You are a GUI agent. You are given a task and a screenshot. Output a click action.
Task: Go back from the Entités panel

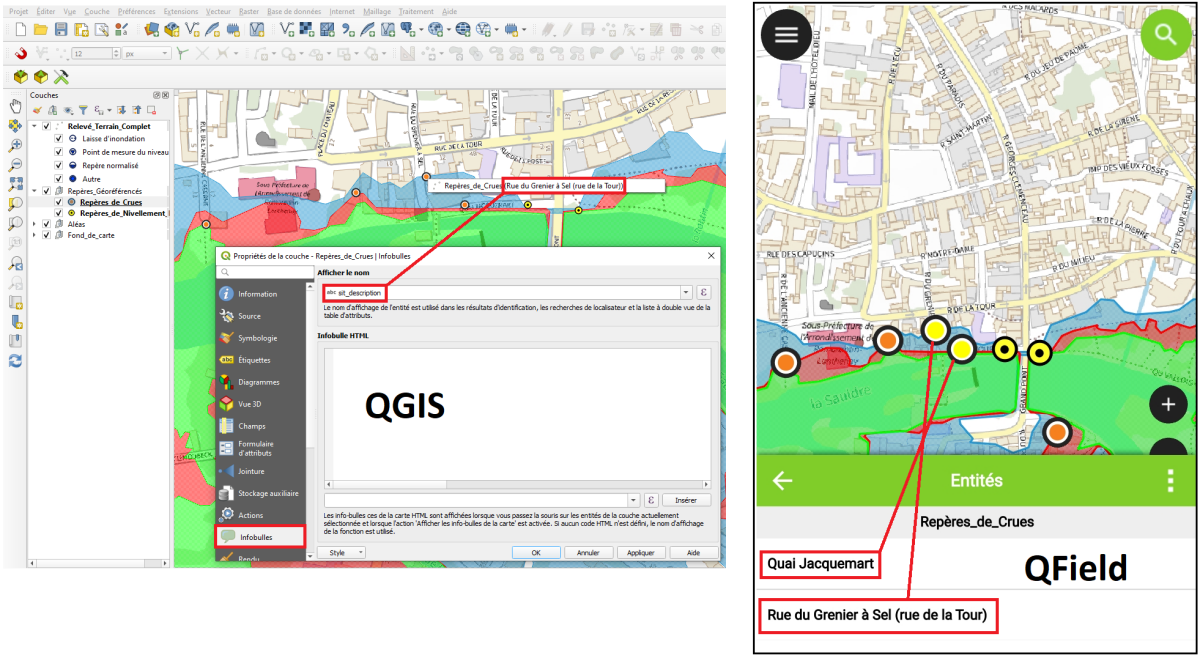[782, 480]
